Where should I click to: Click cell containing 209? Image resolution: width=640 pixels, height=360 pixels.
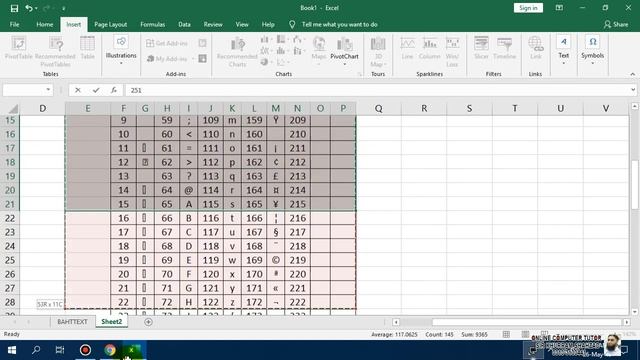click(298, 120)
